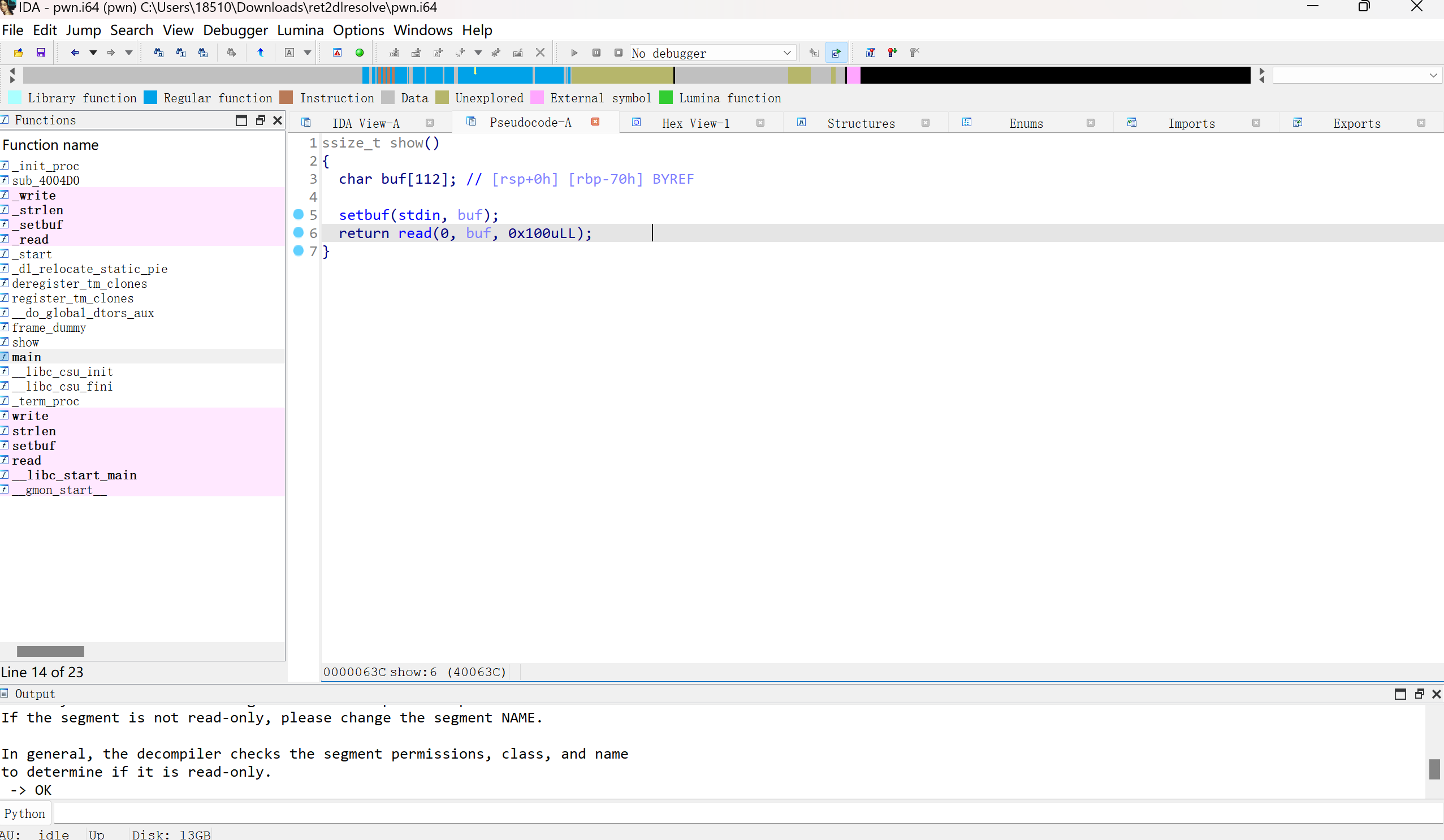Click the boxed letter A toolbar icon
The image size is (1444, 840).
(289, 53)
